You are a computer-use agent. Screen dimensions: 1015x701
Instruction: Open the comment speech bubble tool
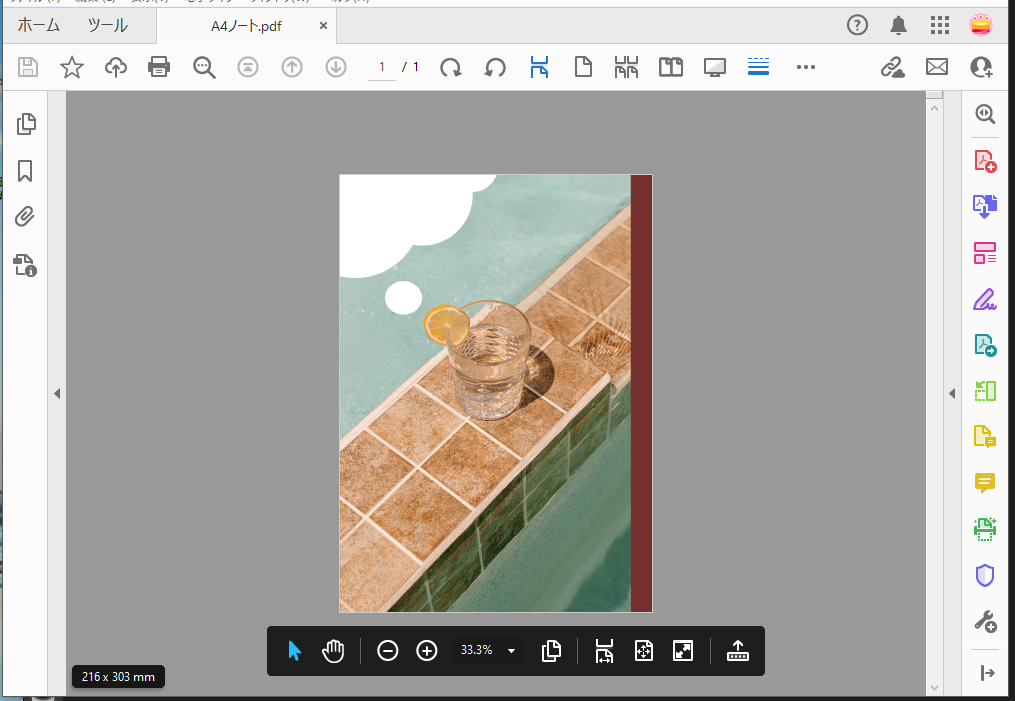[x=985, y=483]
